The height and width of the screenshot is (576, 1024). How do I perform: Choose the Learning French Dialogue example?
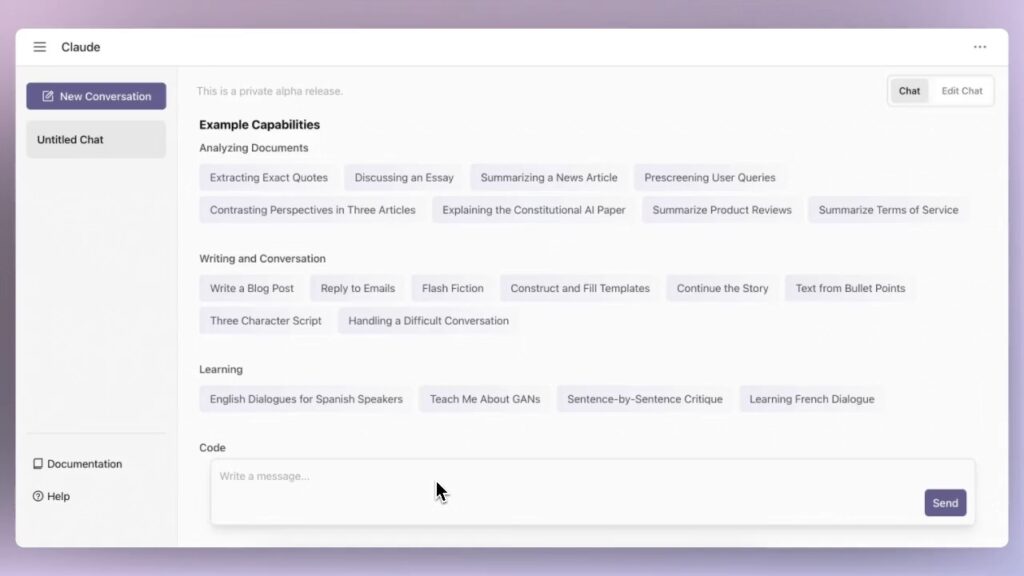(811, 399)
